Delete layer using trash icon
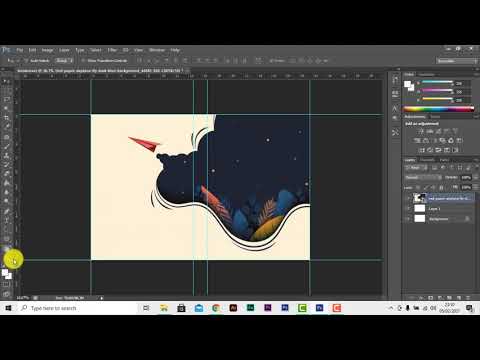Viewport: 480px width, 360px height. coord(468,297)
